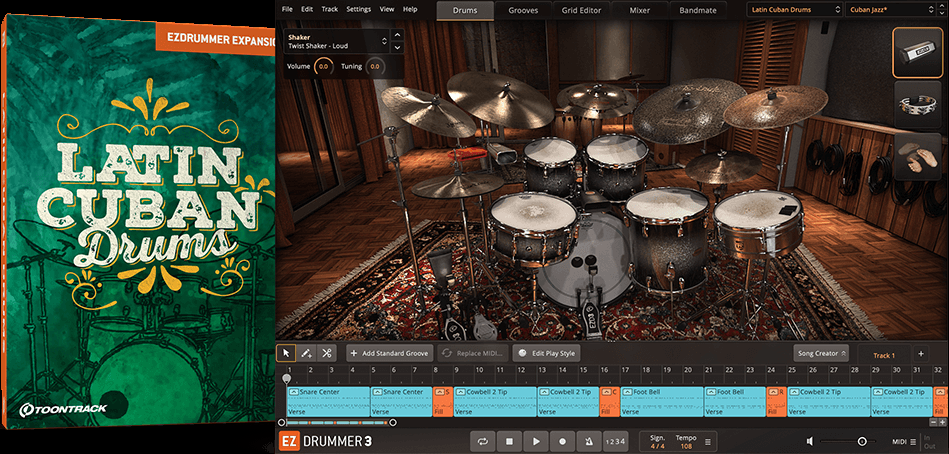Select the pencil draw tool
949x454 pixels.
307,353
